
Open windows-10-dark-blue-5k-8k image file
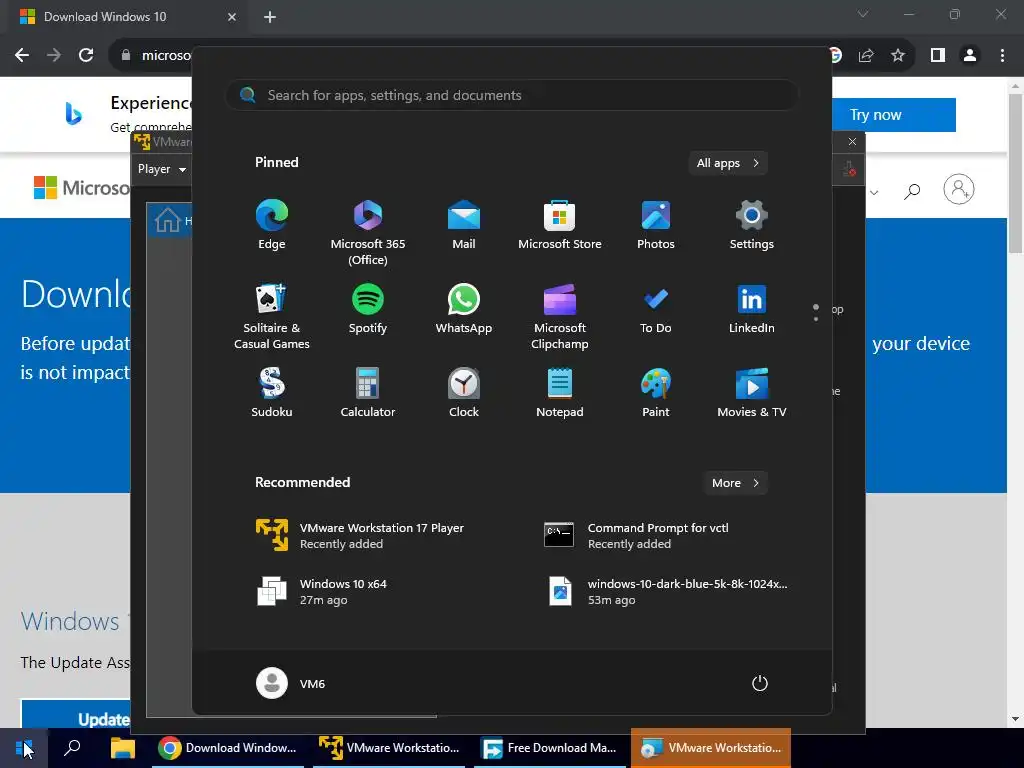point(665,592)
